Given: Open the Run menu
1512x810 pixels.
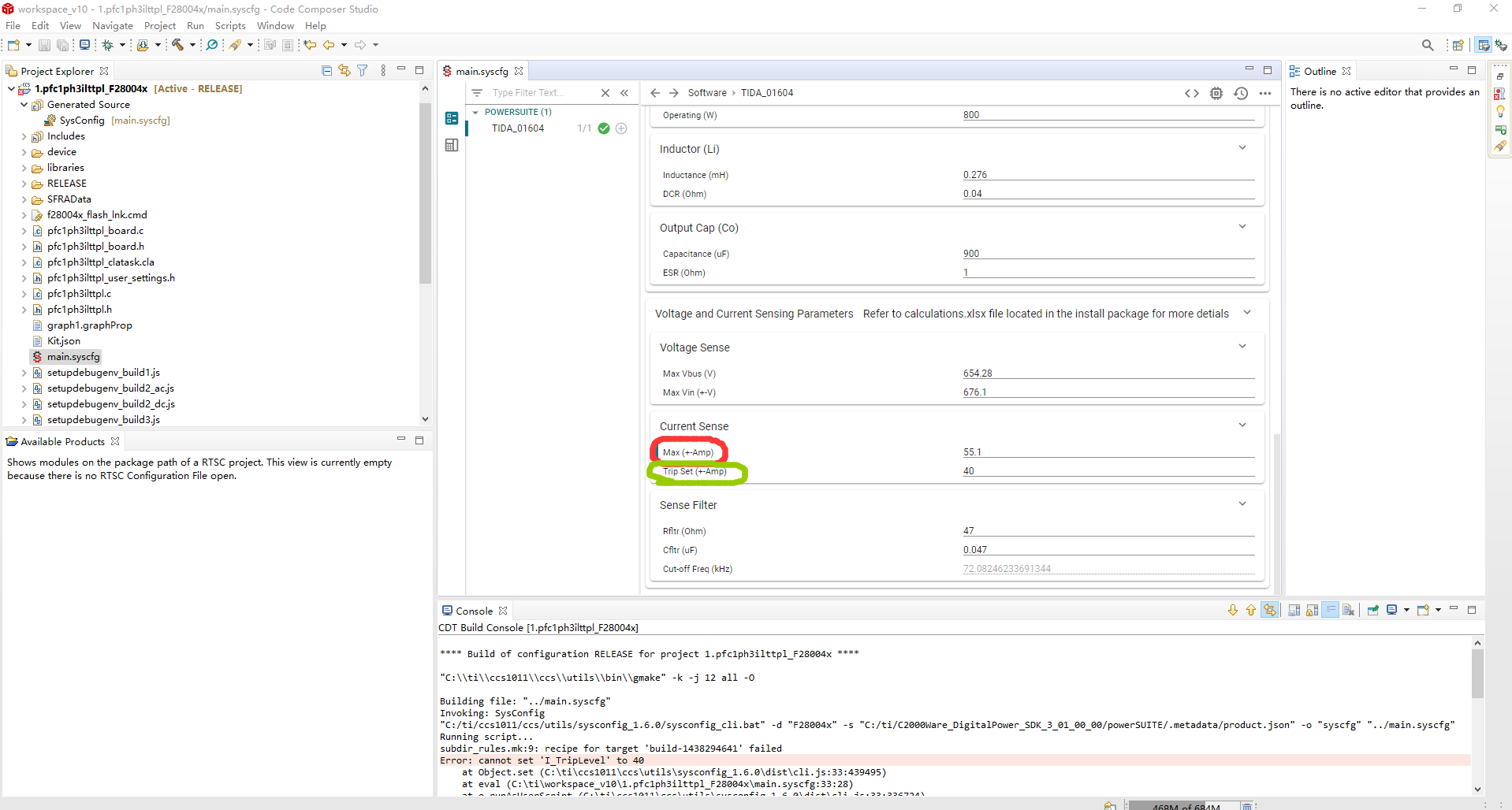Looking at the screenshot, I should (x=196, y=26).
